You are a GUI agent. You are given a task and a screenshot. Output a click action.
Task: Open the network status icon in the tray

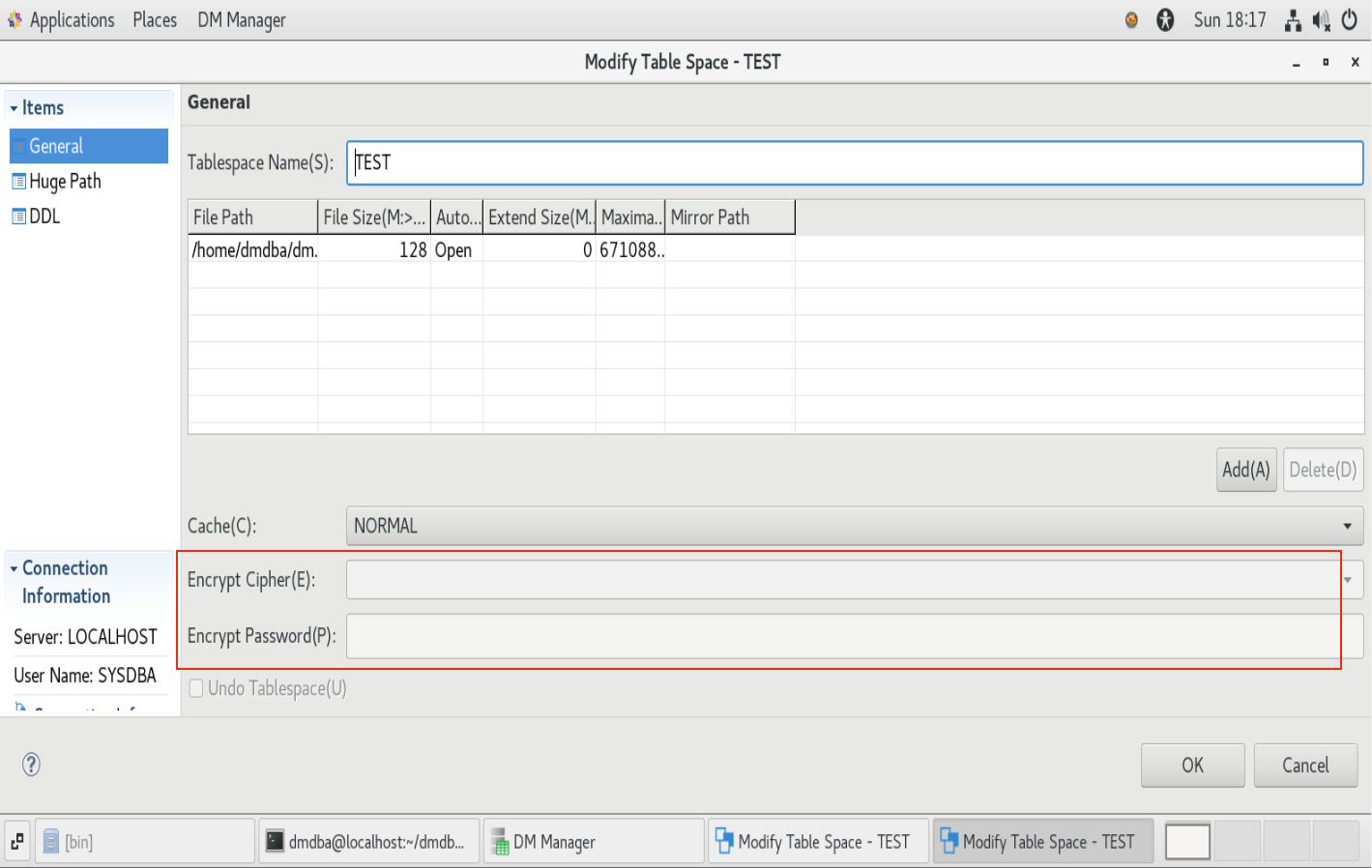pos(1293,20)
